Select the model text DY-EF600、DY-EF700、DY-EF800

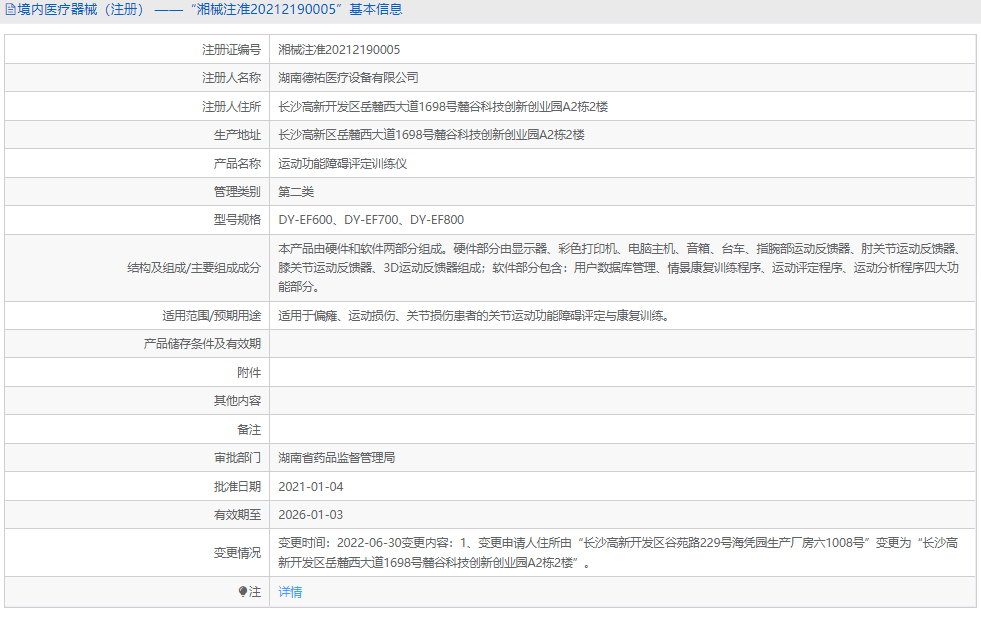372,220
